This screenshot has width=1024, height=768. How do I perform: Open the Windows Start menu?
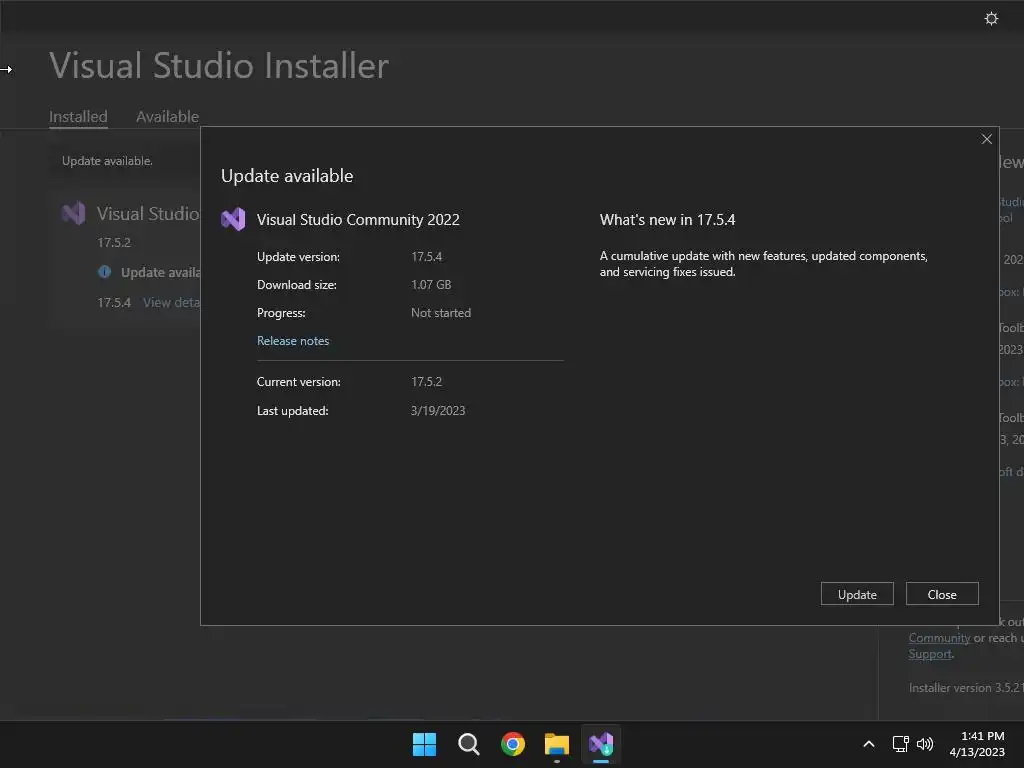[424, 744]
